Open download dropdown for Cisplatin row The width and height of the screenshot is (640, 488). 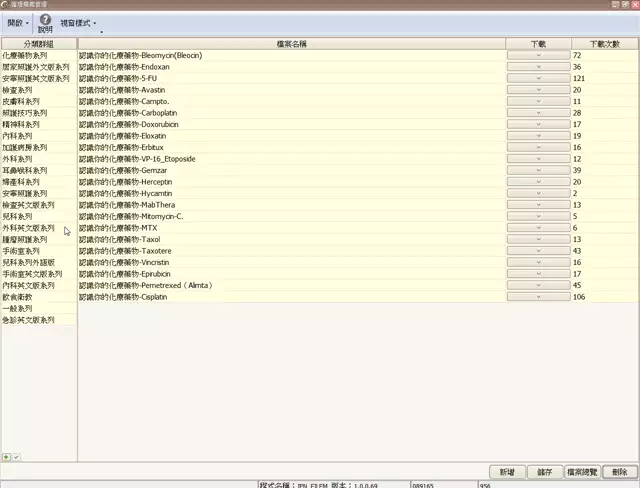(x=538, y=297)
